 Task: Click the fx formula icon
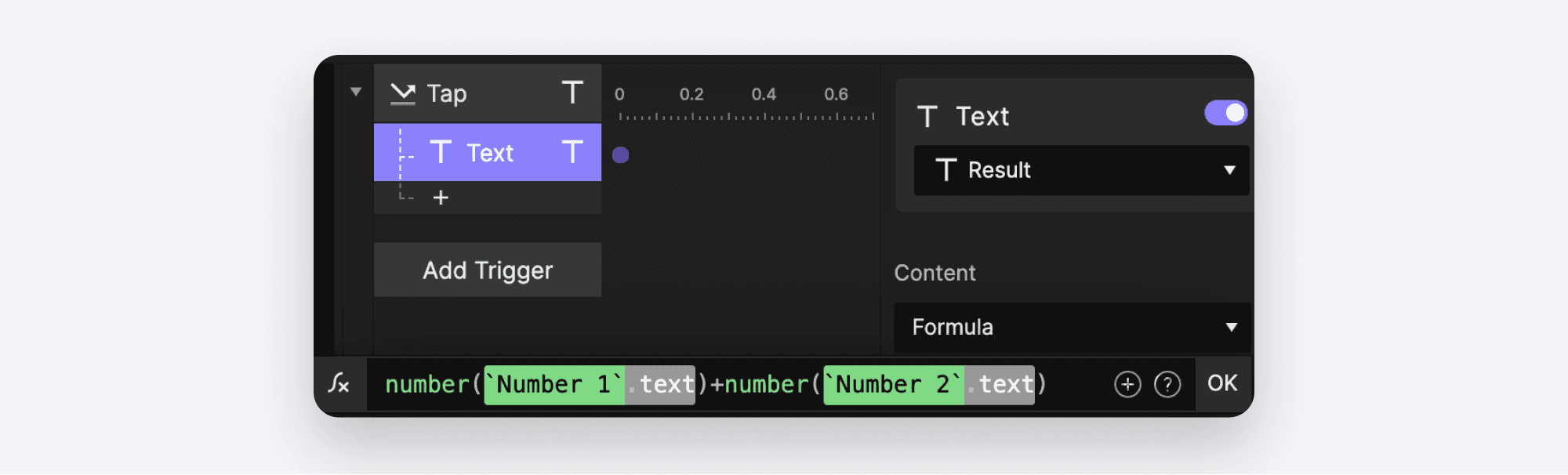[340, 383]
